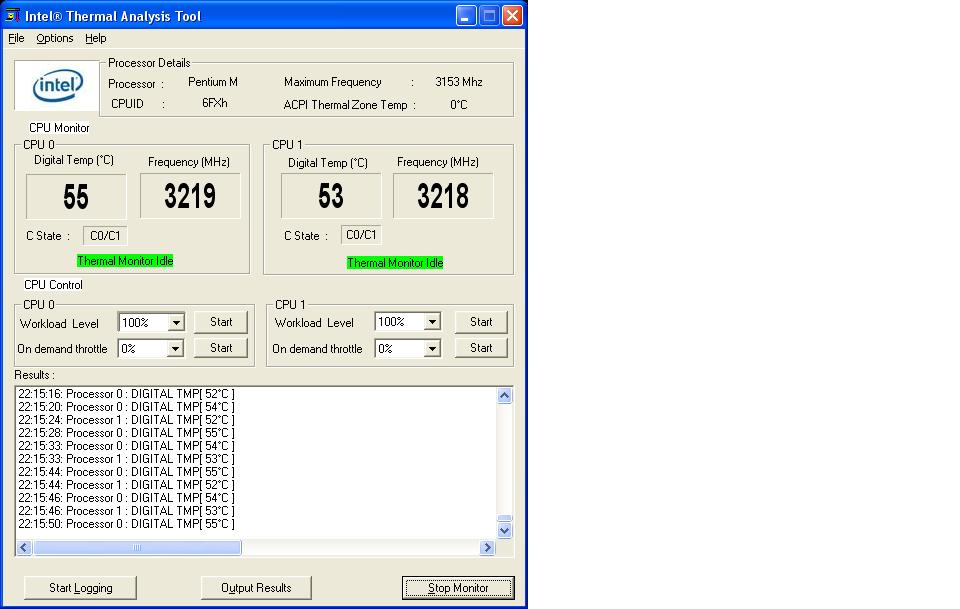Expand CPU 0 Workload Level dropdown
The width and height of the screenshot is (960, 609).
point(176,323)
